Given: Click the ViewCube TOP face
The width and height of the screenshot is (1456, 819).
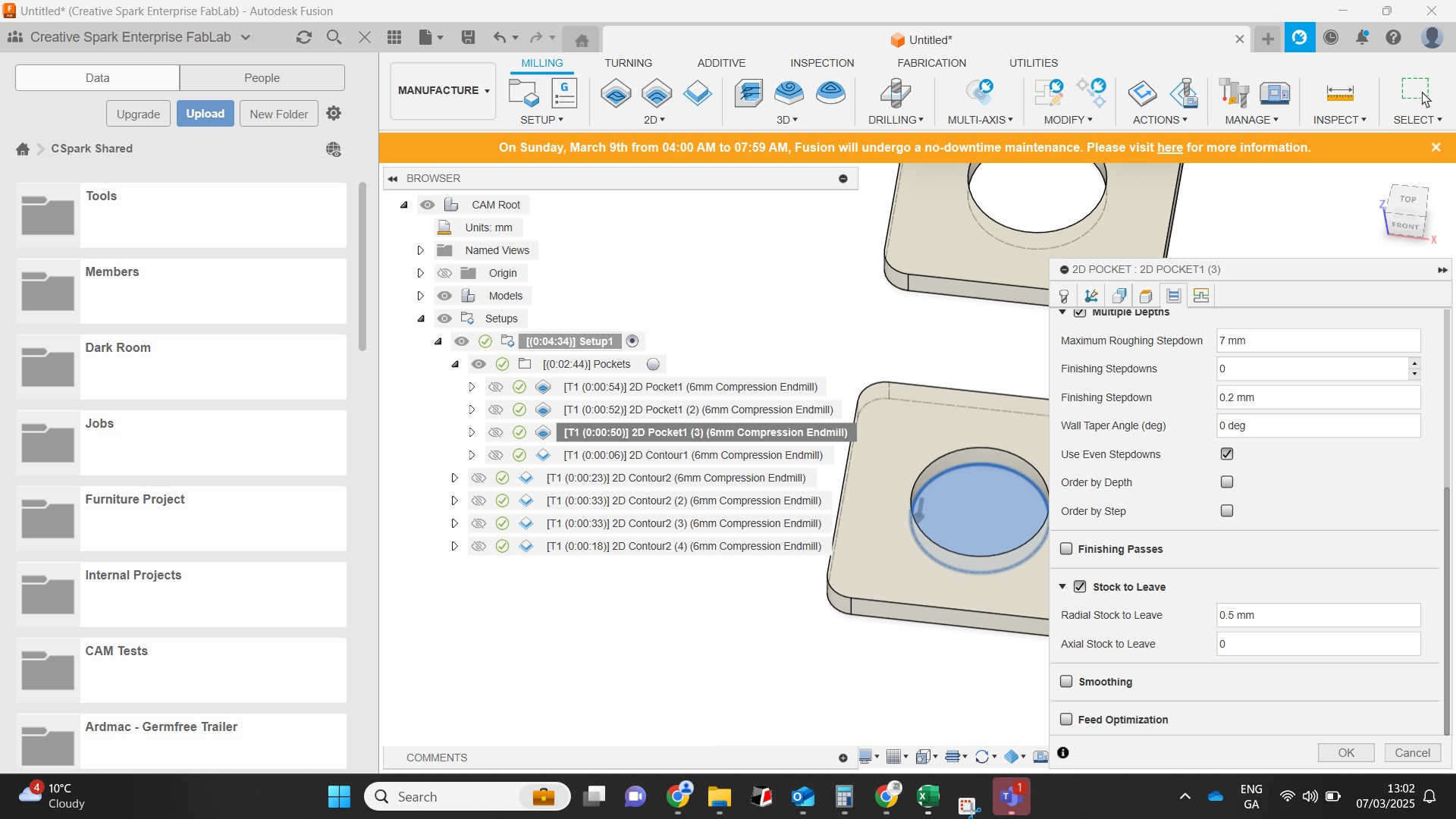Looking at the screenshot, I should tap(1408, 199).
